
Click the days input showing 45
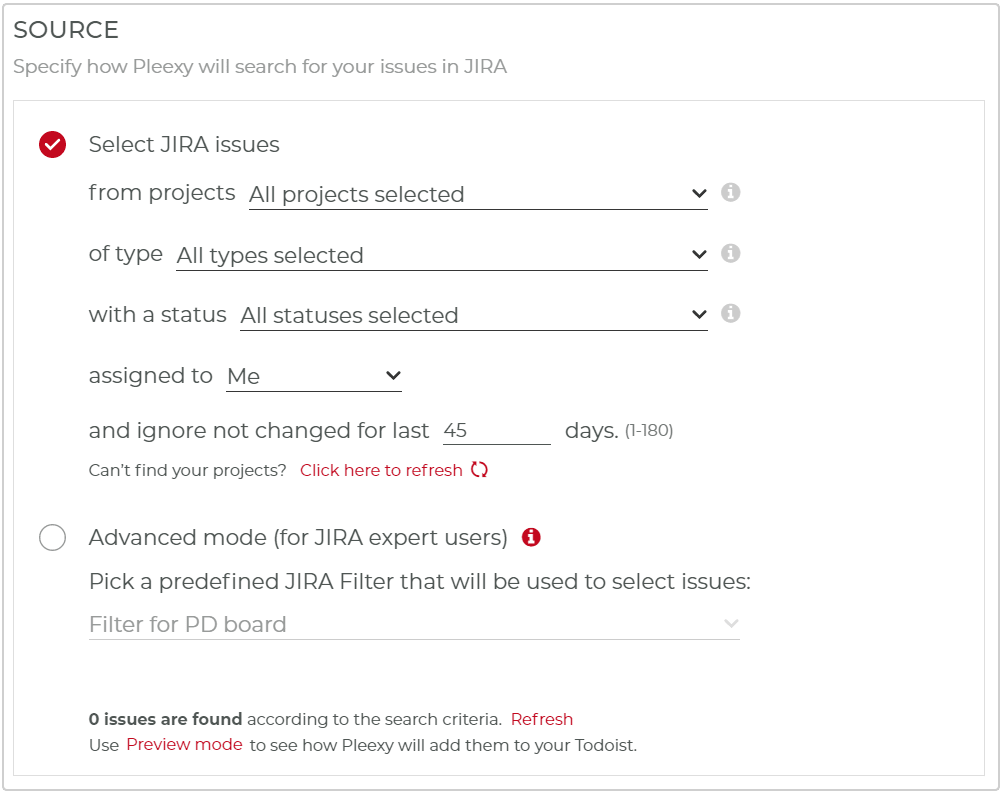coord(497,429)
